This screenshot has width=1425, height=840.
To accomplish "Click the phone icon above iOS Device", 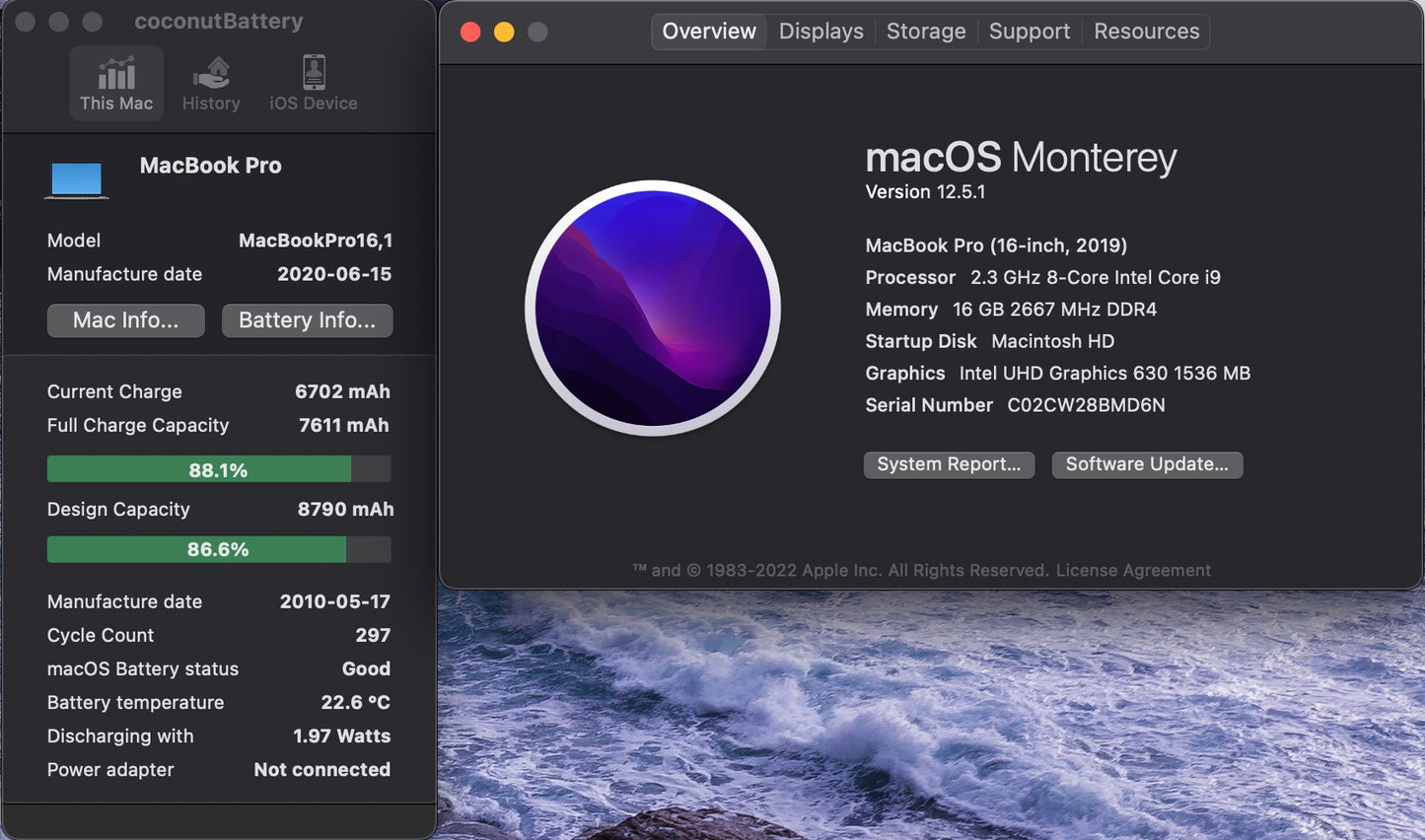I will pos(312,71).
